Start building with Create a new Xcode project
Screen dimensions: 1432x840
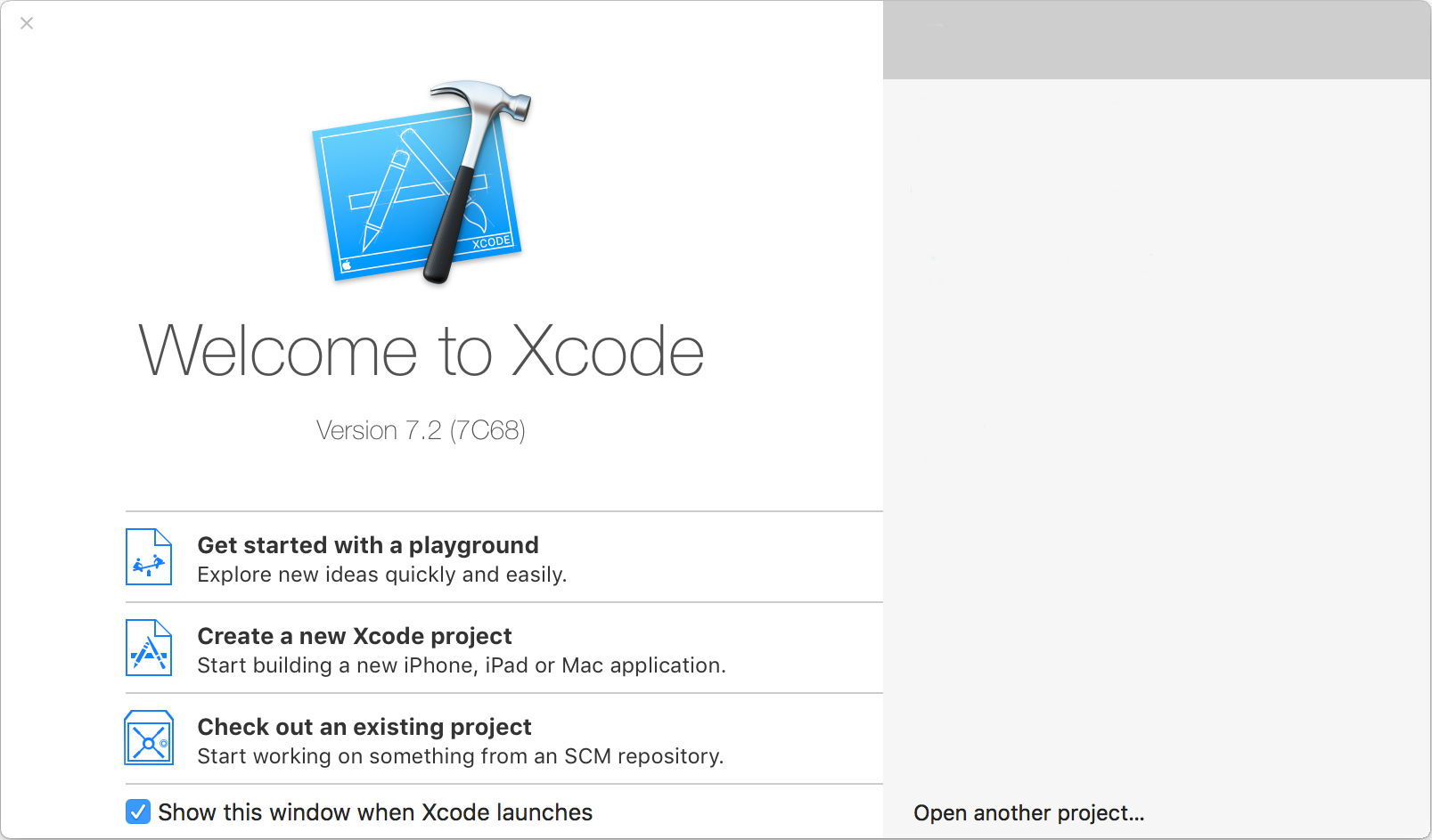[354, 636]
